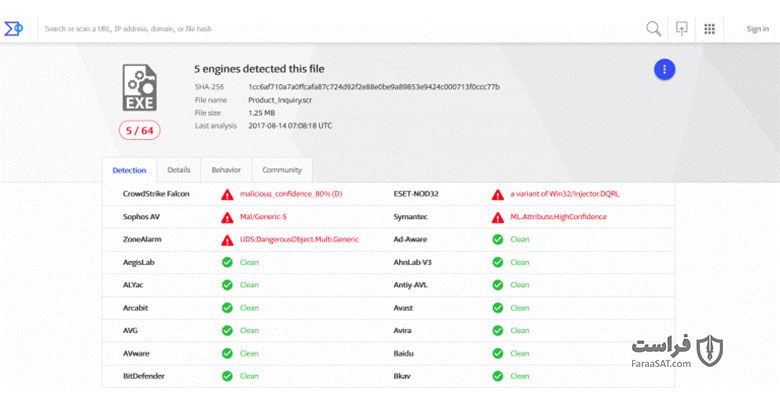Open the file upload icon

coord(682,28)
